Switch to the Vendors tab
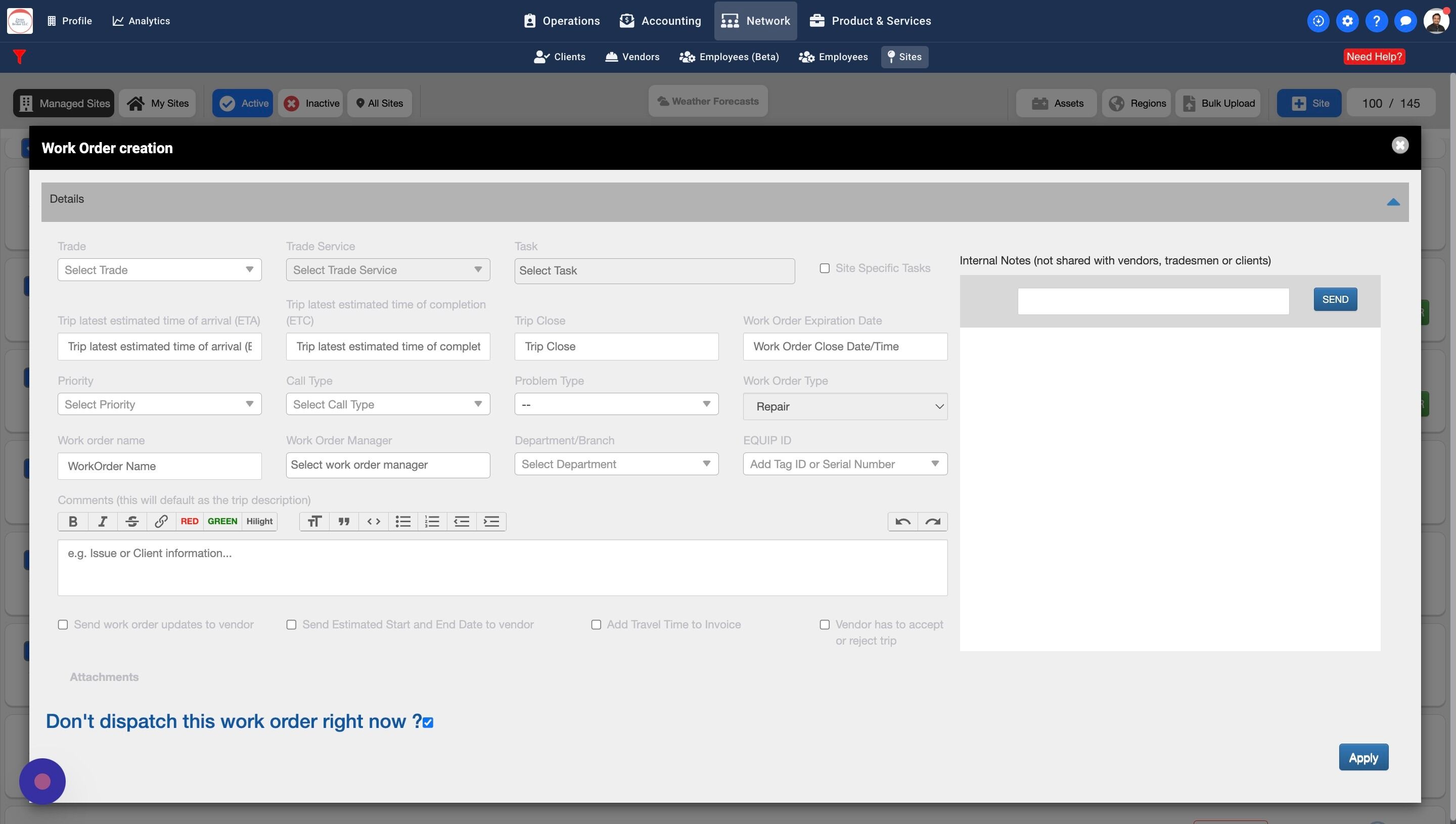 point(632,57)
